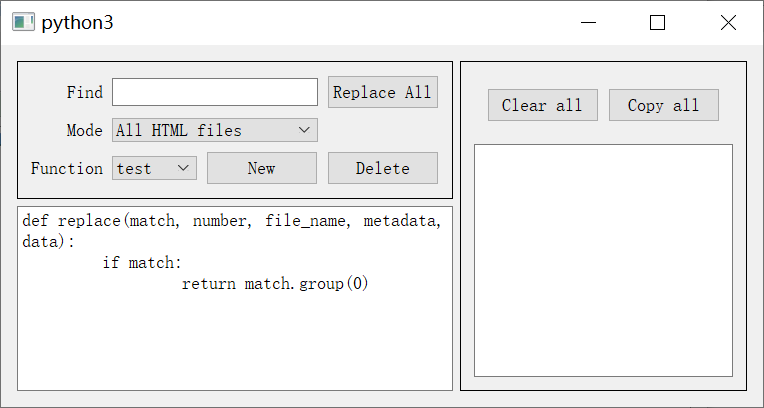
Task: Close the python3 window
Action: pos(728,22)
